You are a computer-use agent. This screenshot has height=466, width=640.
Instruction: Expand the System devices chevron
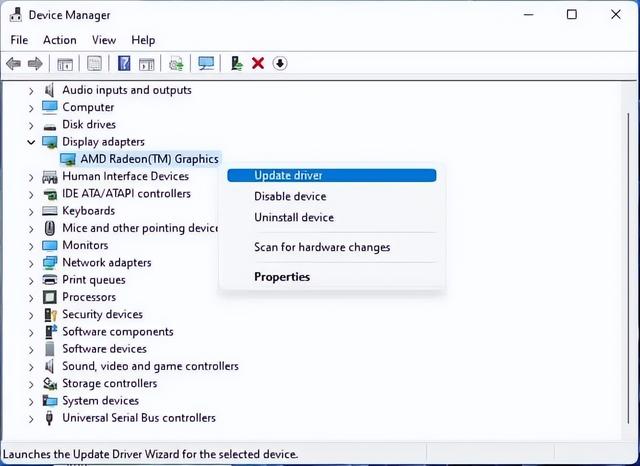tap(31, 401)
